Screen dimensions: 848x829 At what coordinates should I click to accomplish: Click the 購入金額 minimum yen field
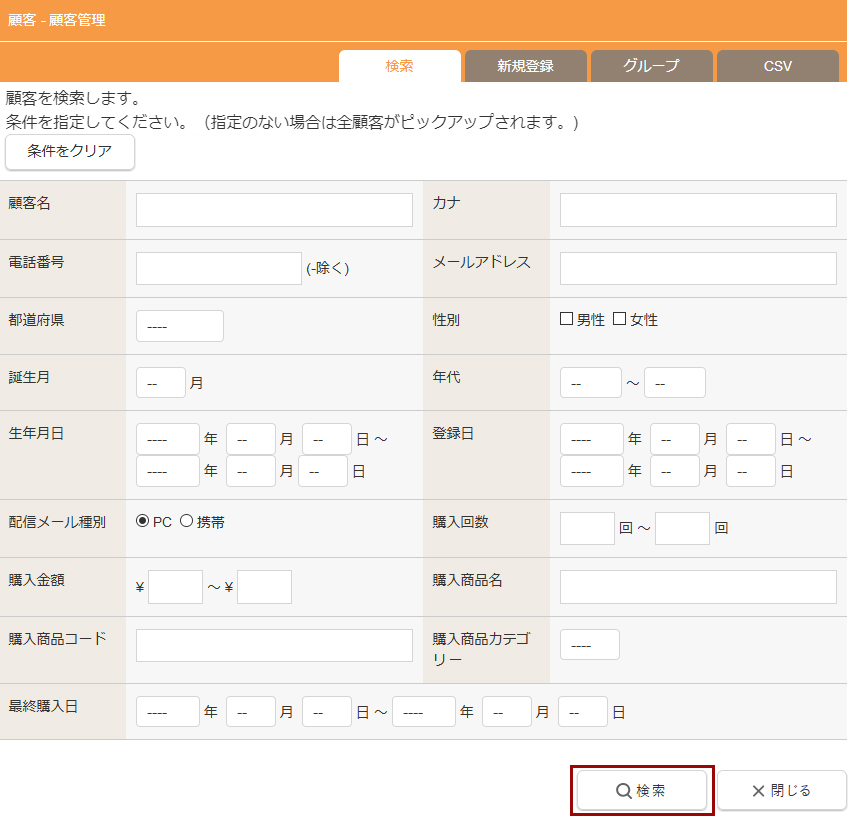175,587
